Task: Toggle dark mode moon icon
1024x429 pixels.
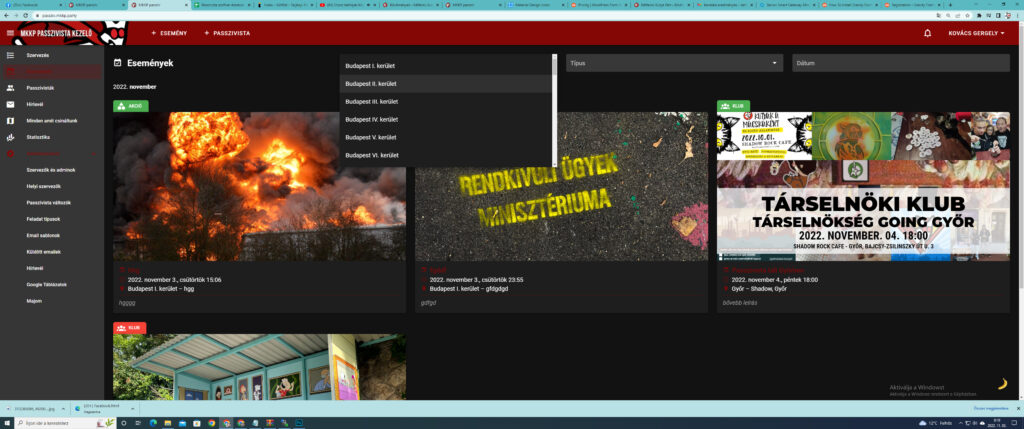Action: [1001, 383]
